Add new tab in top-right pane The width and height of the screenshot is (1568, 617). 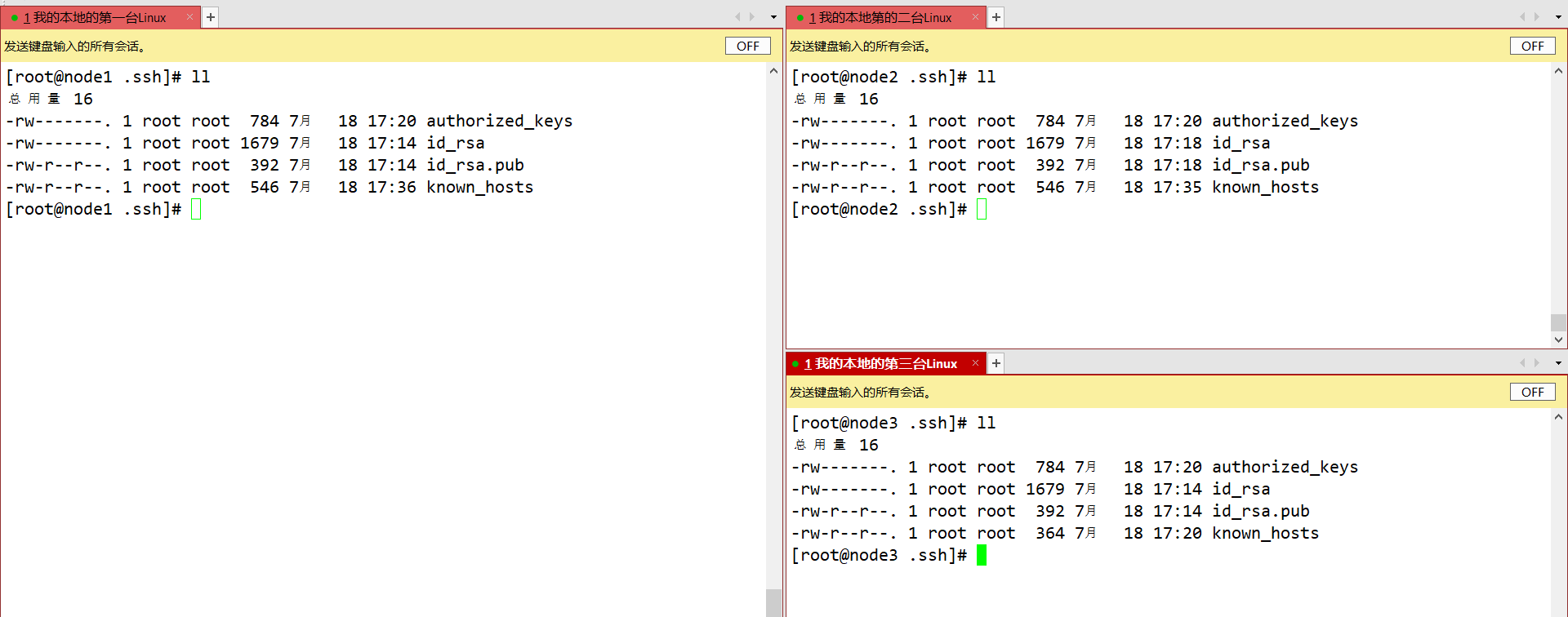[x=996, y=17]
